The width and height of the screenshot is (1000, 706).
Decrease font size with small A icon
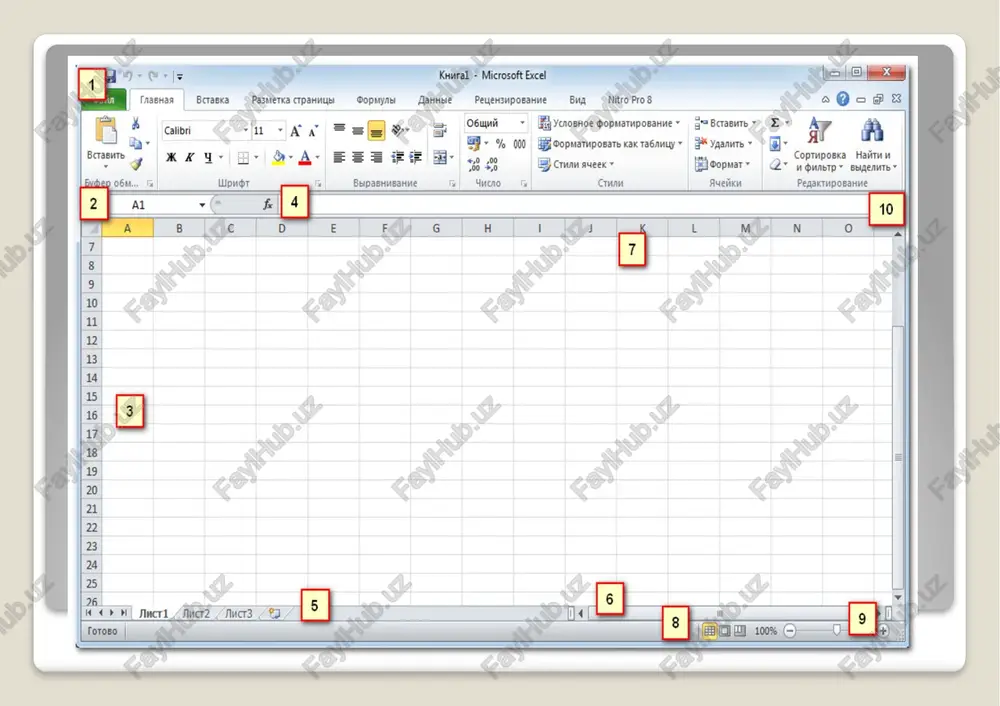click(312, 131)
